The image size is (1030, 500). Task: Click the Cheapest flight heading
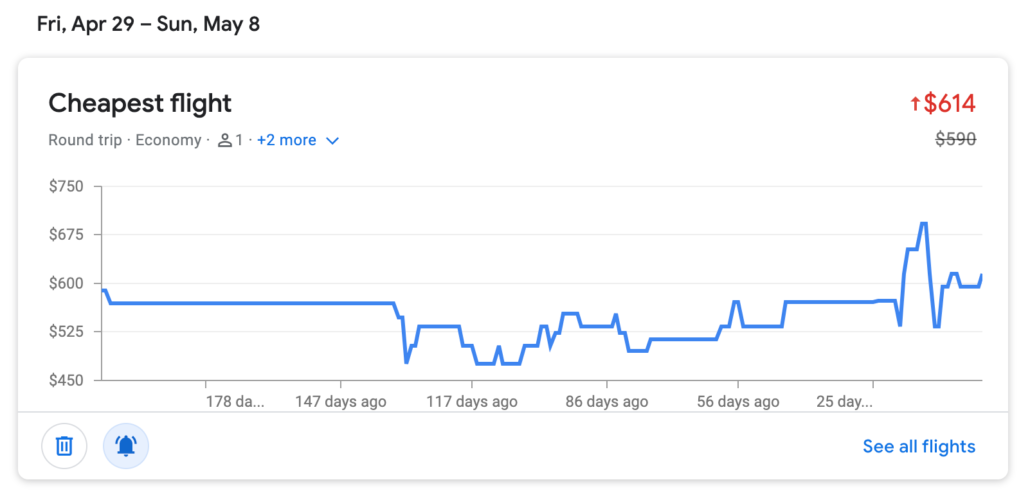(140, 103)
